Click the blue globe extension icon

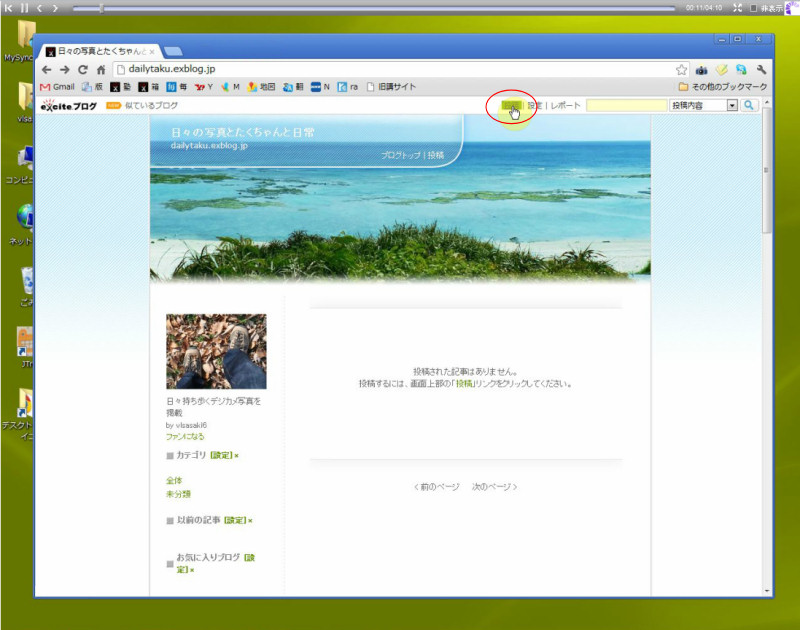[x=741, y=69]
